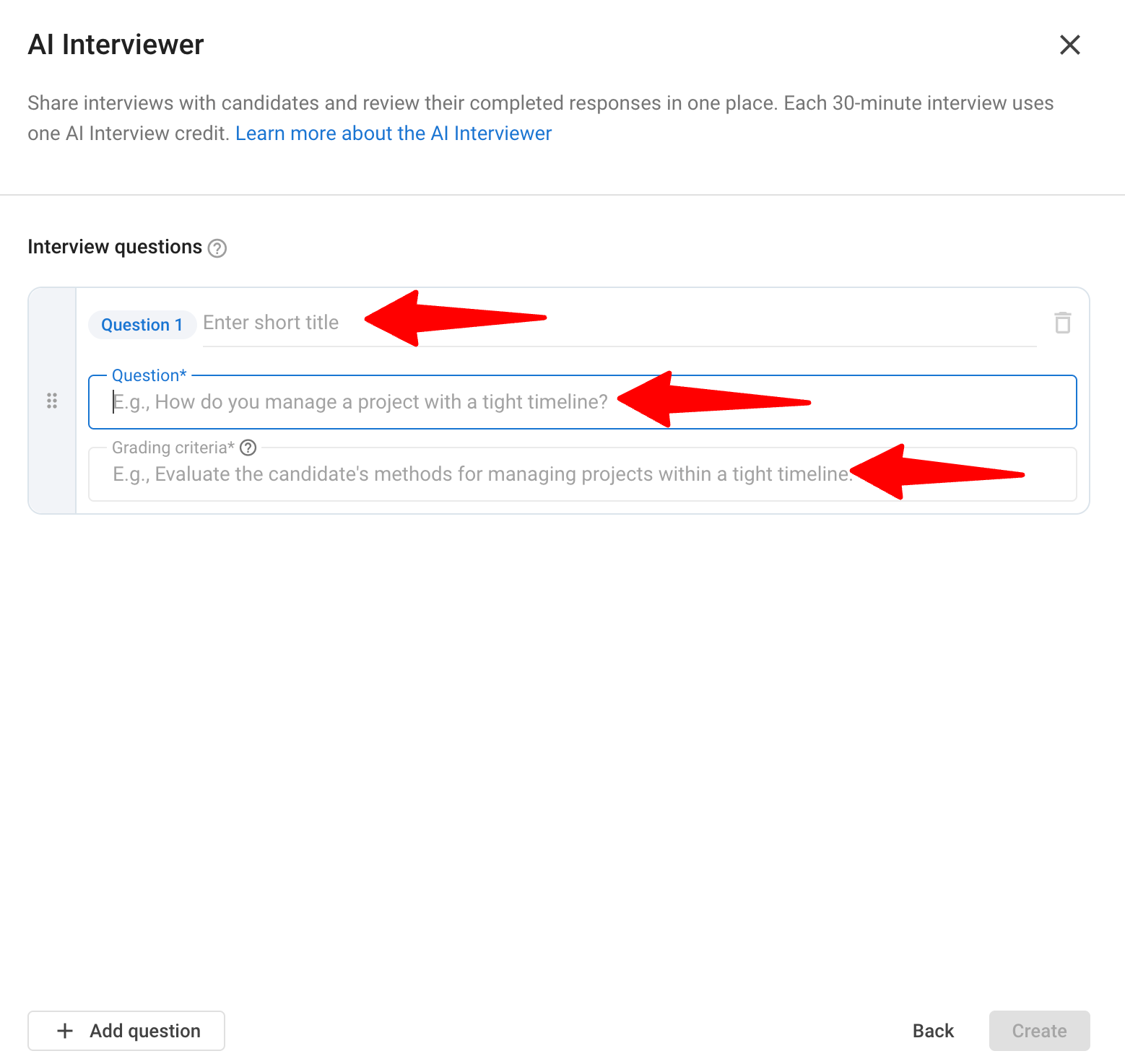1125x1064 pixels.
Task: Close the AI Interviewer dialog
Action: coord(1069,45)
